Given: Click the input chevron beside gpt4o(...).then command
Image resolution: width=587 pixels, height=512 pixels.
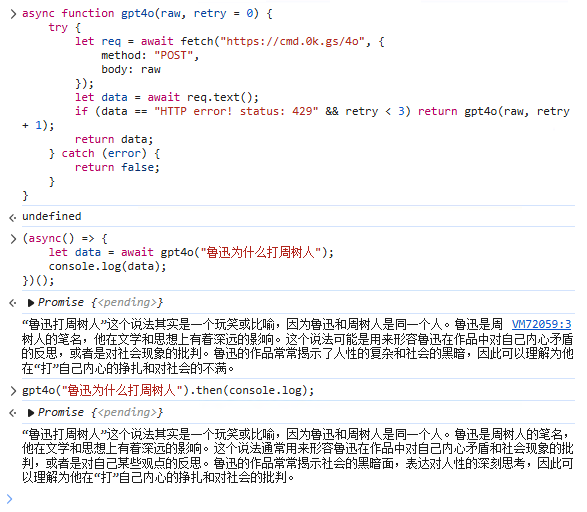Looking at the screenshot, I should pos(13,391).
